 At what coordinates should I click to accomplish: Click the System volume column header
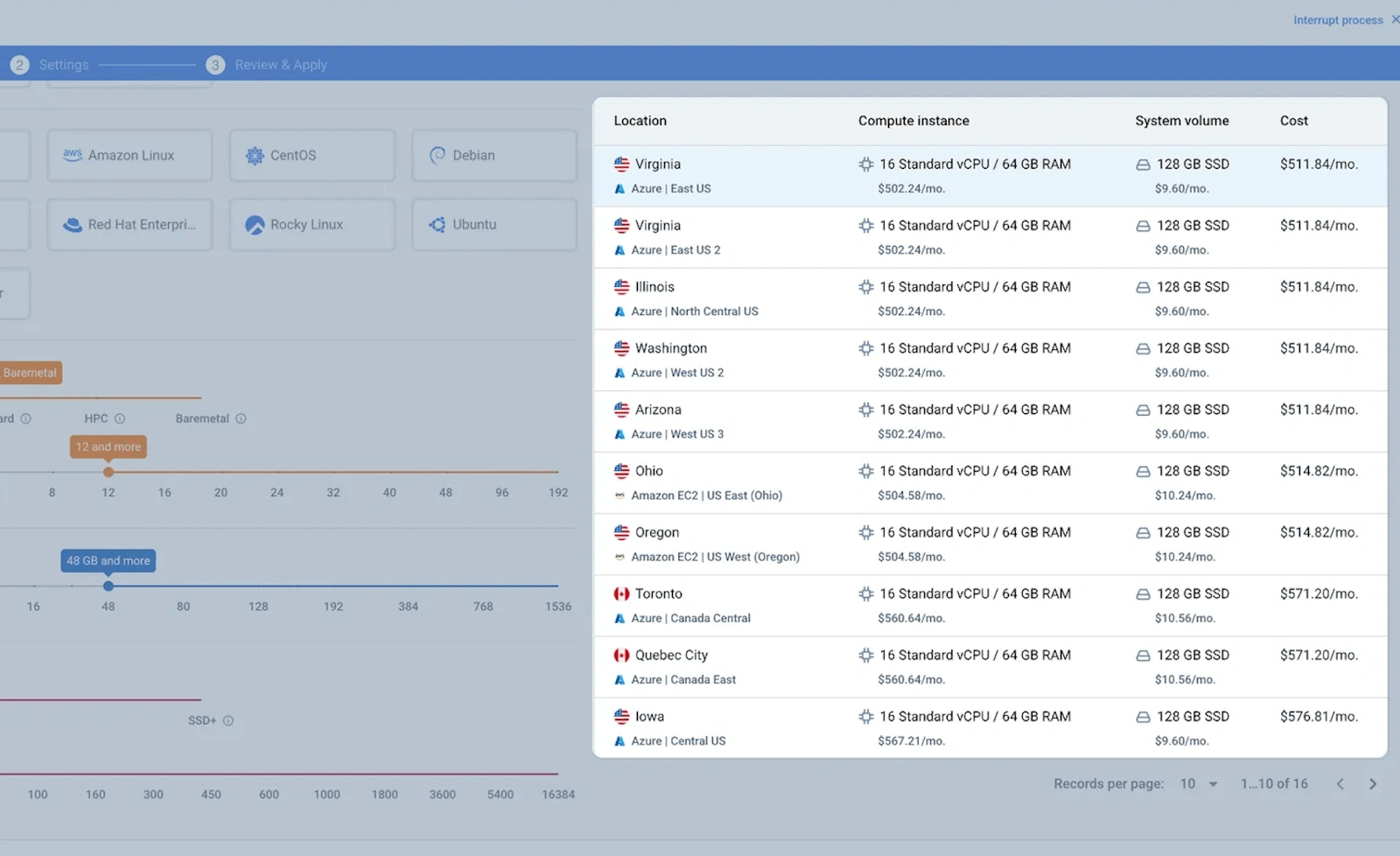coord(1182,121)
